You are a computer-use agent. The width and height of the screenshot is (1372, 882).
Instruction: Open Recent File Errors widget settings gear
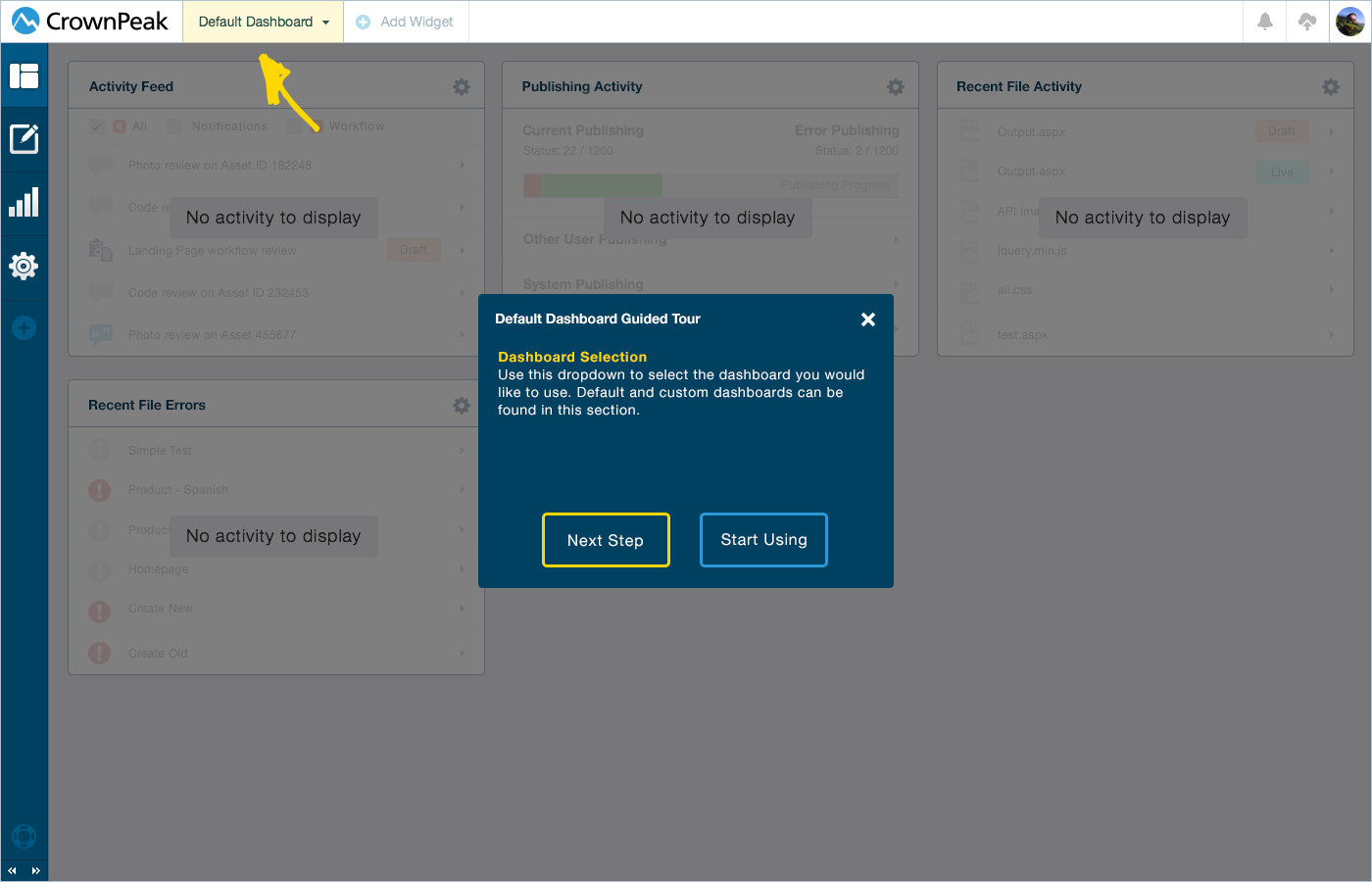click(x=462, y=406)
